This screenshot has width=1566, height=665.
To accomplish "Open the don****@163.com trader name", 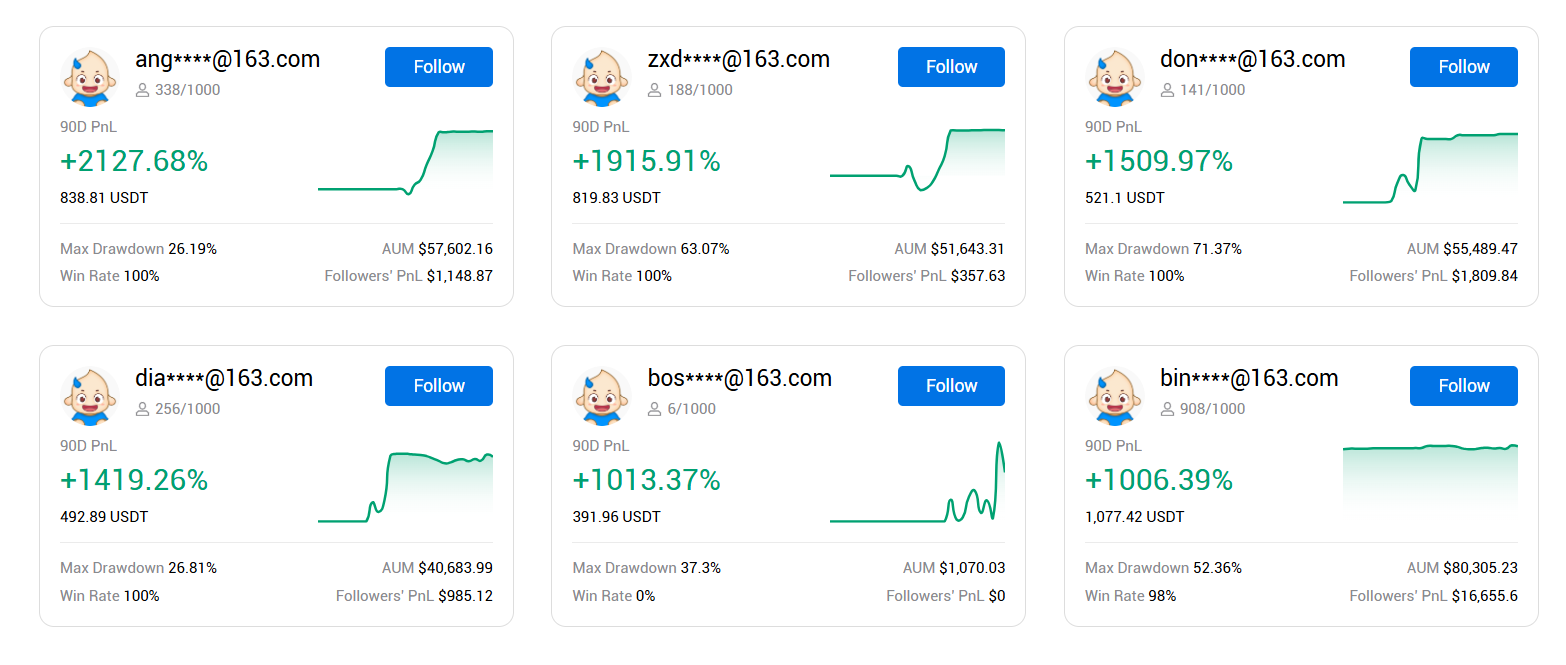I will pyautogui.click(x=1253, y=60).
